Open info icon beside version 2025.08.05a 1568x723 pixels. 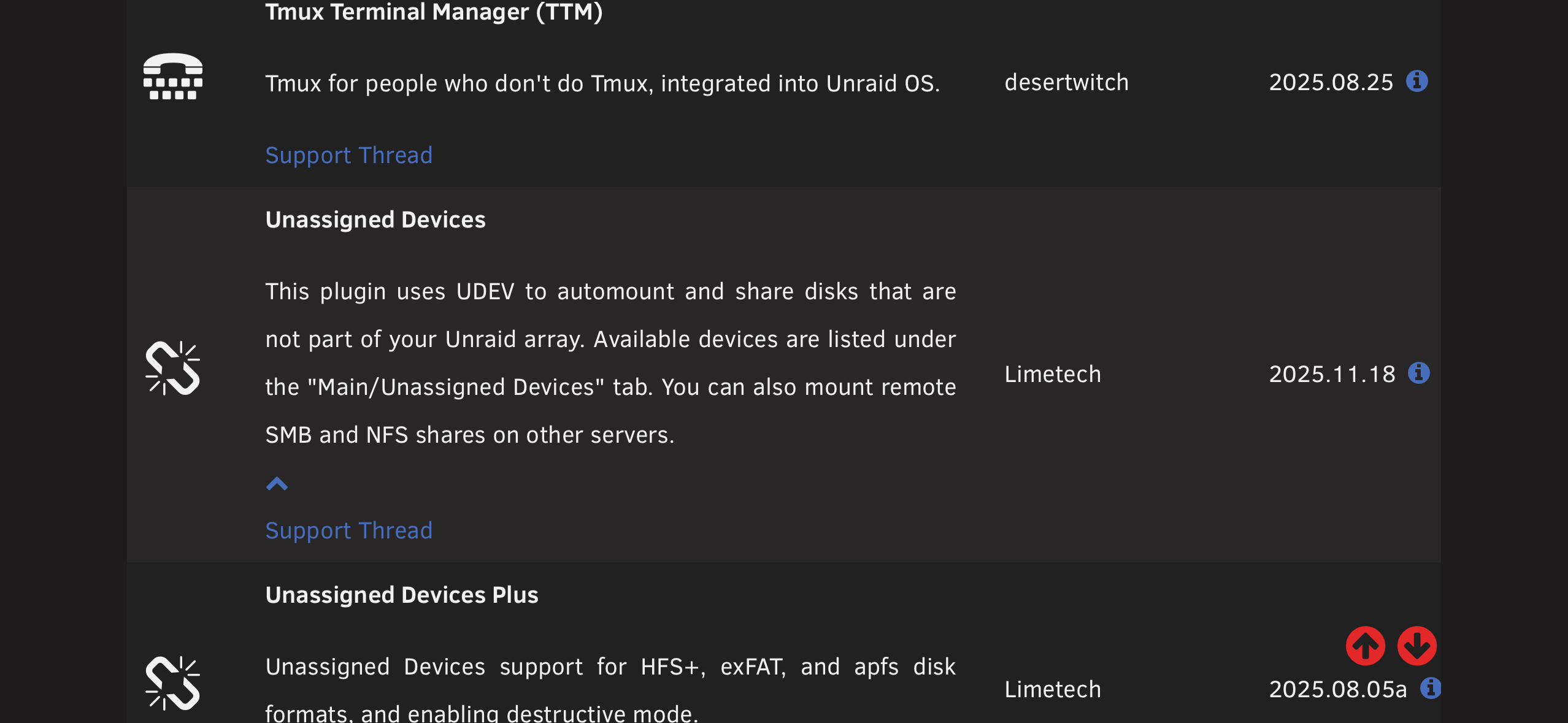[x=1431, y=688]
